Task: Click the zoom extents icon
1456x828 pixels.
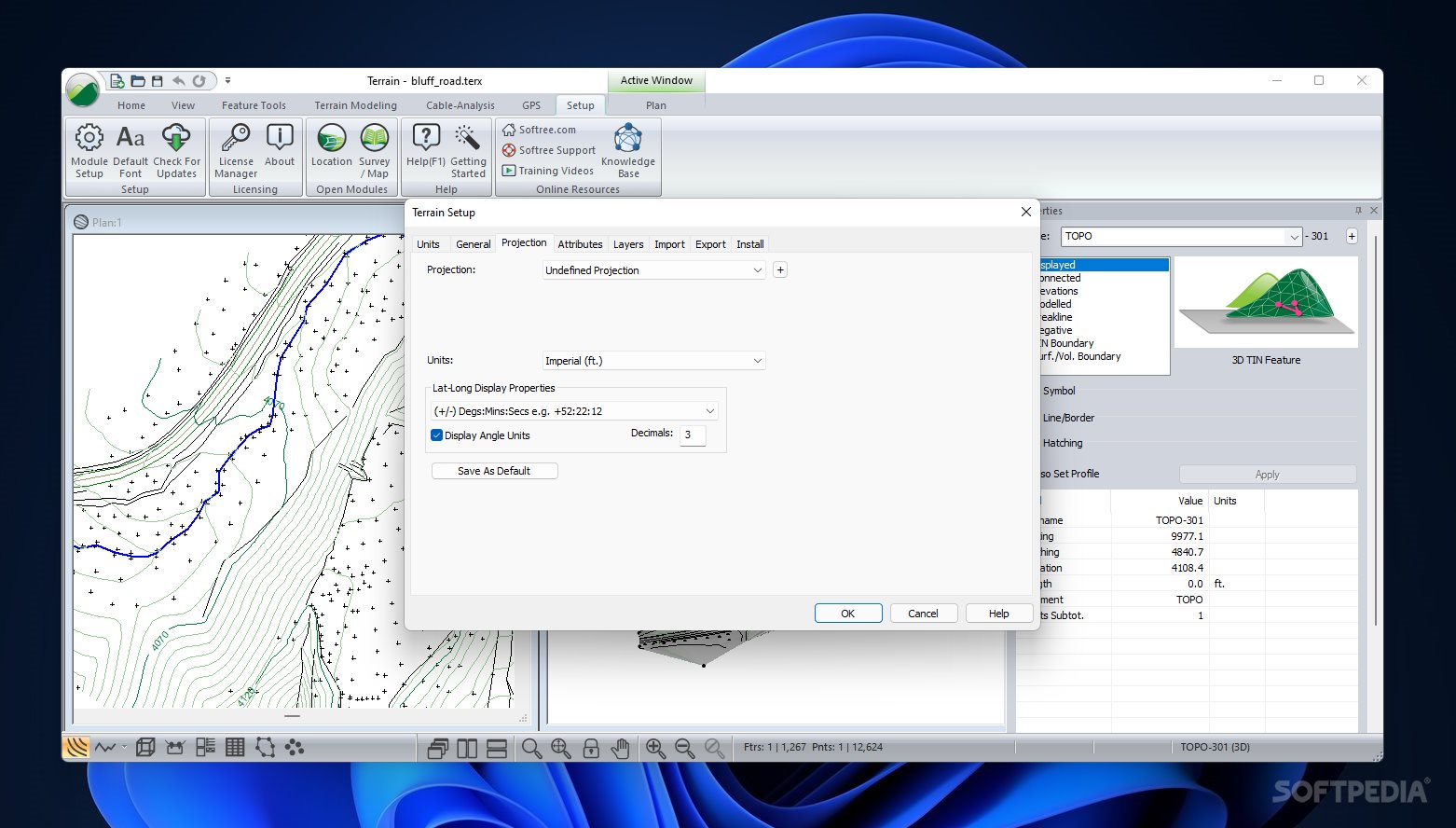Action: 560,748
